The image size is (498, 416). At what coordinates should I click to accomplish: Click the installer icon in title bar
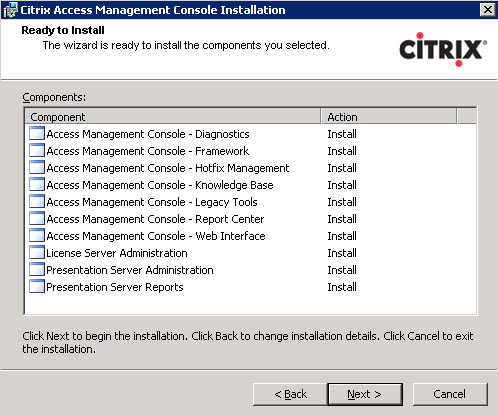click(x=10, y=10)
